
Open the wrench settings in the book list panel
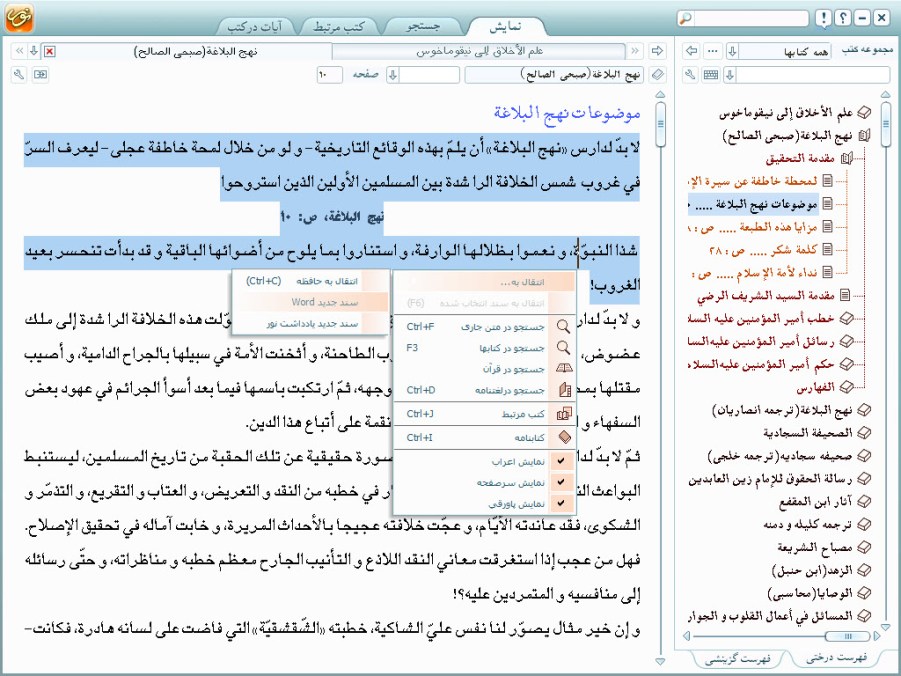pos(691,75)
